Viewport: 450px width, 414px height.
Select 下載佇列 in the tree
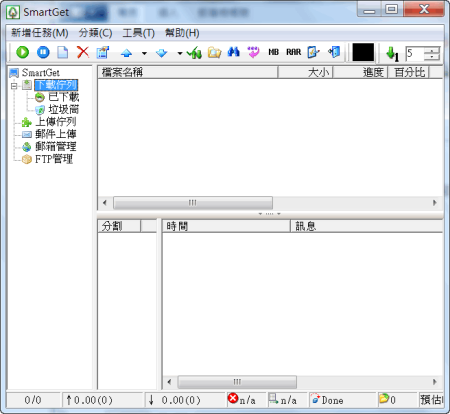click(56, 85)
